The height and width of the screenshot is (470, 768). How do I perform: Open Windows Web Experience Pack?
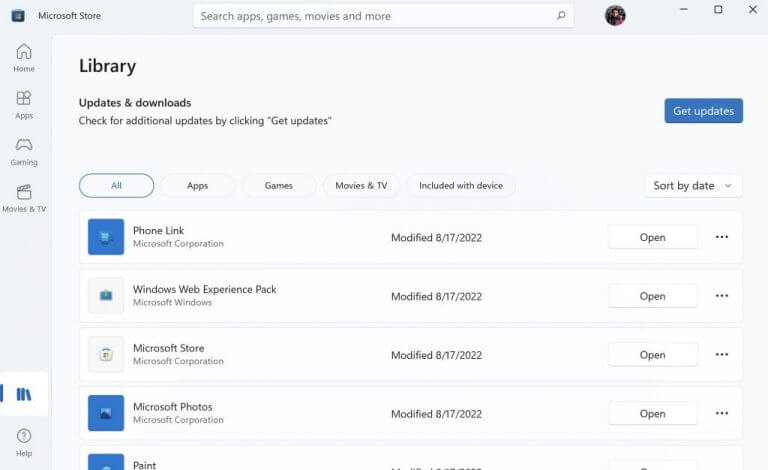tap(652, 296)
